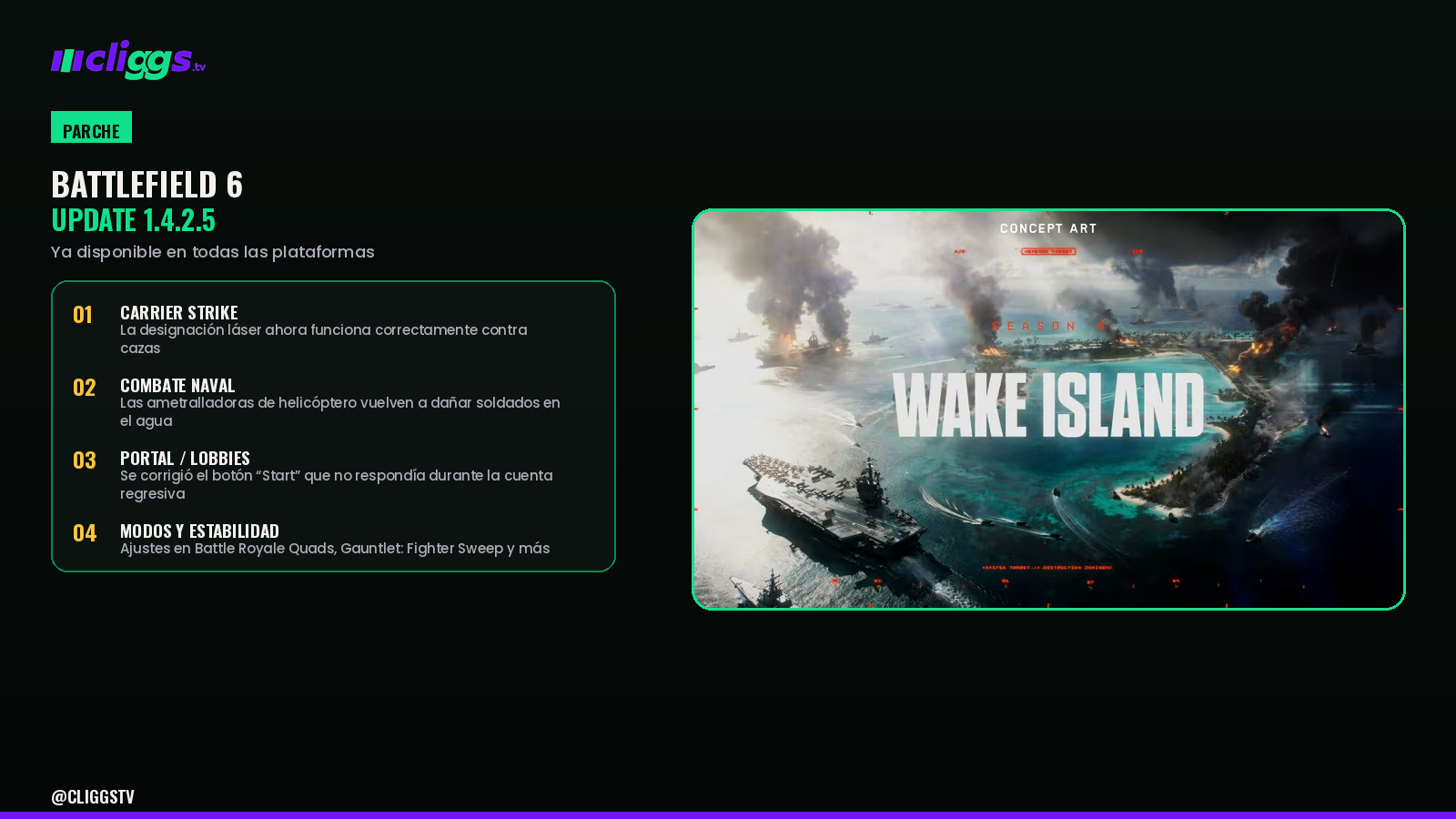Click the @CLIGGSTV handle
1456x819 pixels.
coord(93,796)
